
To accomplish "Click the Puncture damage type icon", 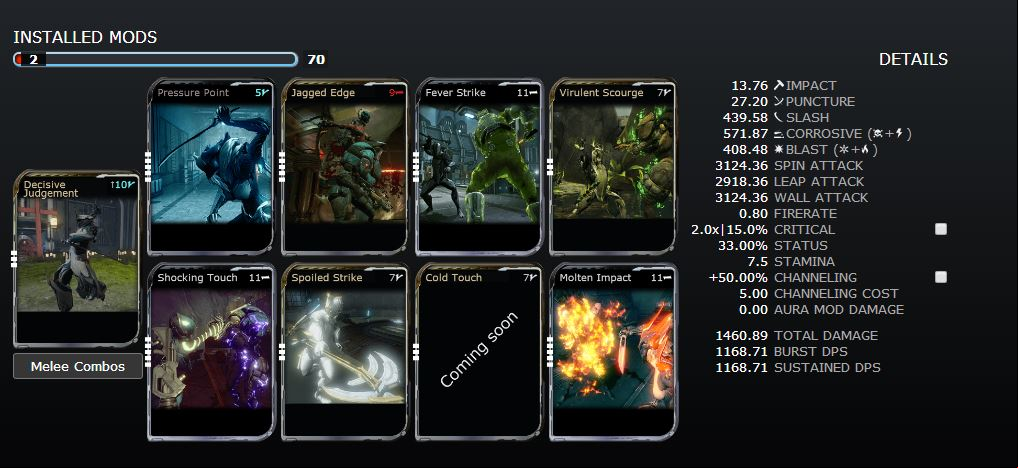I will point(779,101).
